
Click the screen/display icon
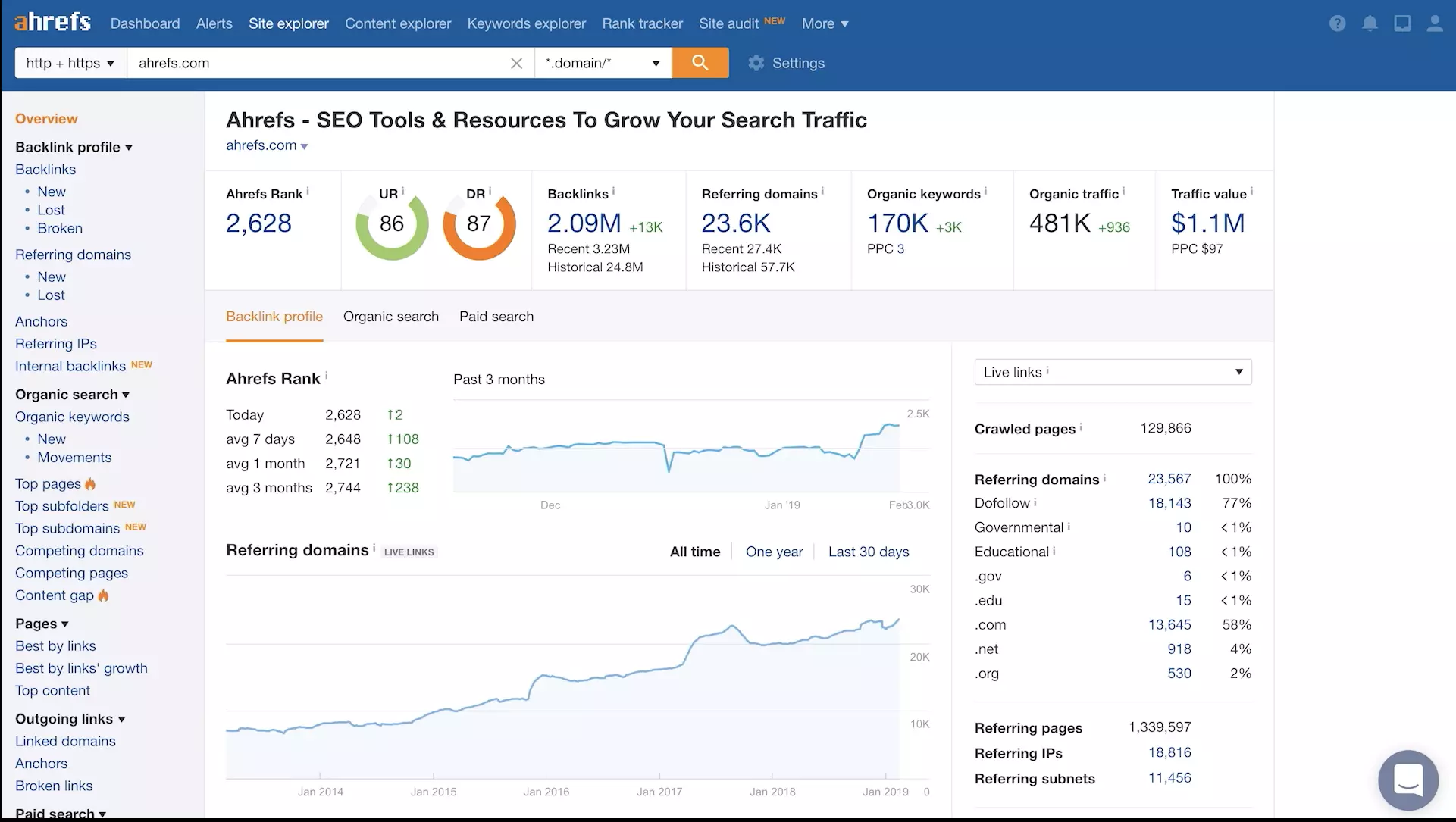tap(1402, 22)
